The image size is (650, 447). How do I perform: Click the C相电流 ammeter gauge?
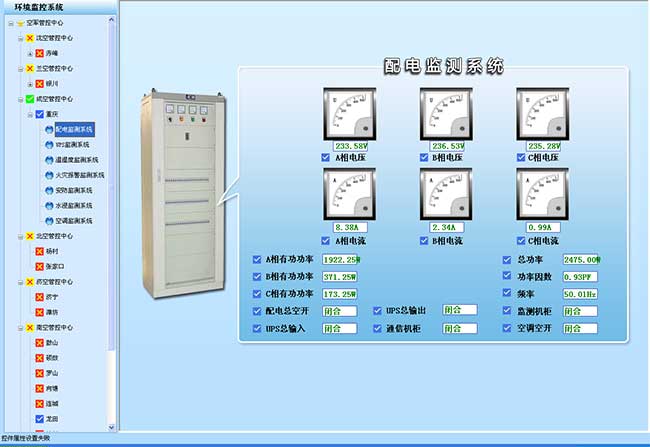click(544, 193)
